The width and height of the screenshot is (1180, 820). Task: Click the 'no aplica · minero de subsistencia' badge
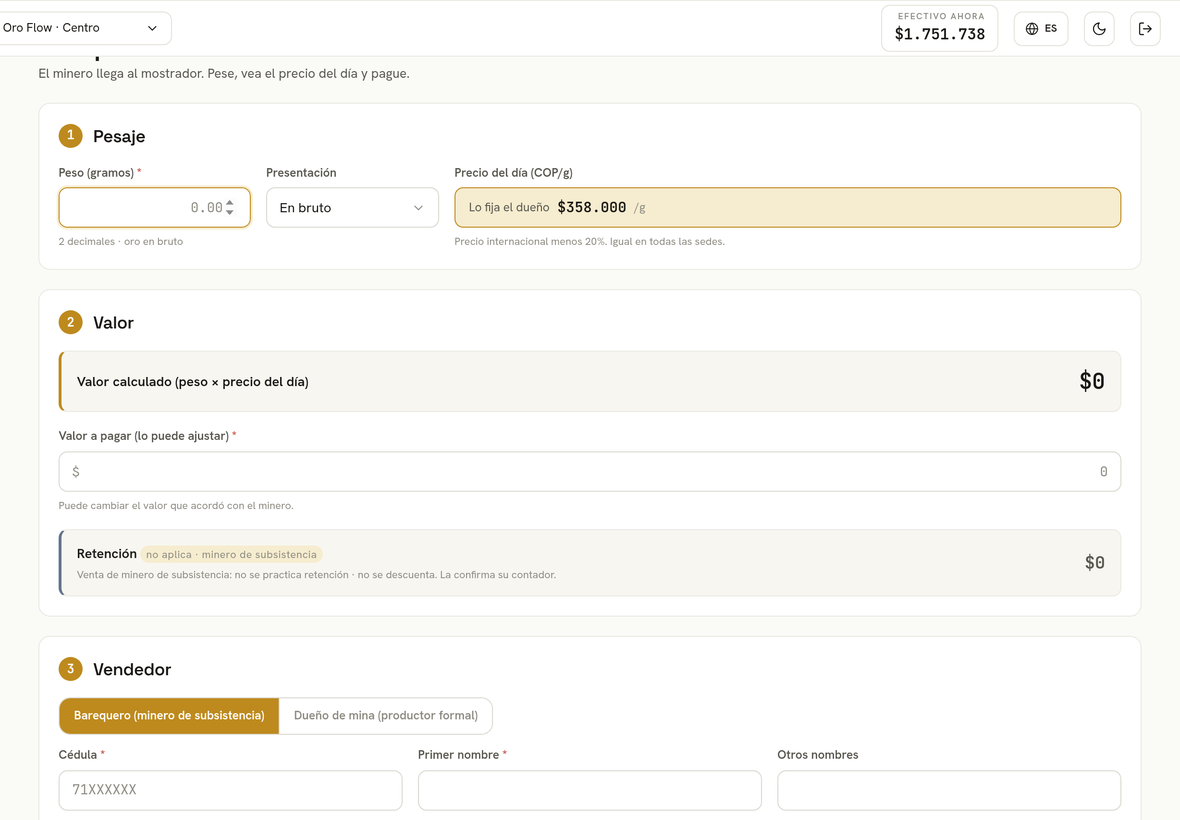point(231,554)
